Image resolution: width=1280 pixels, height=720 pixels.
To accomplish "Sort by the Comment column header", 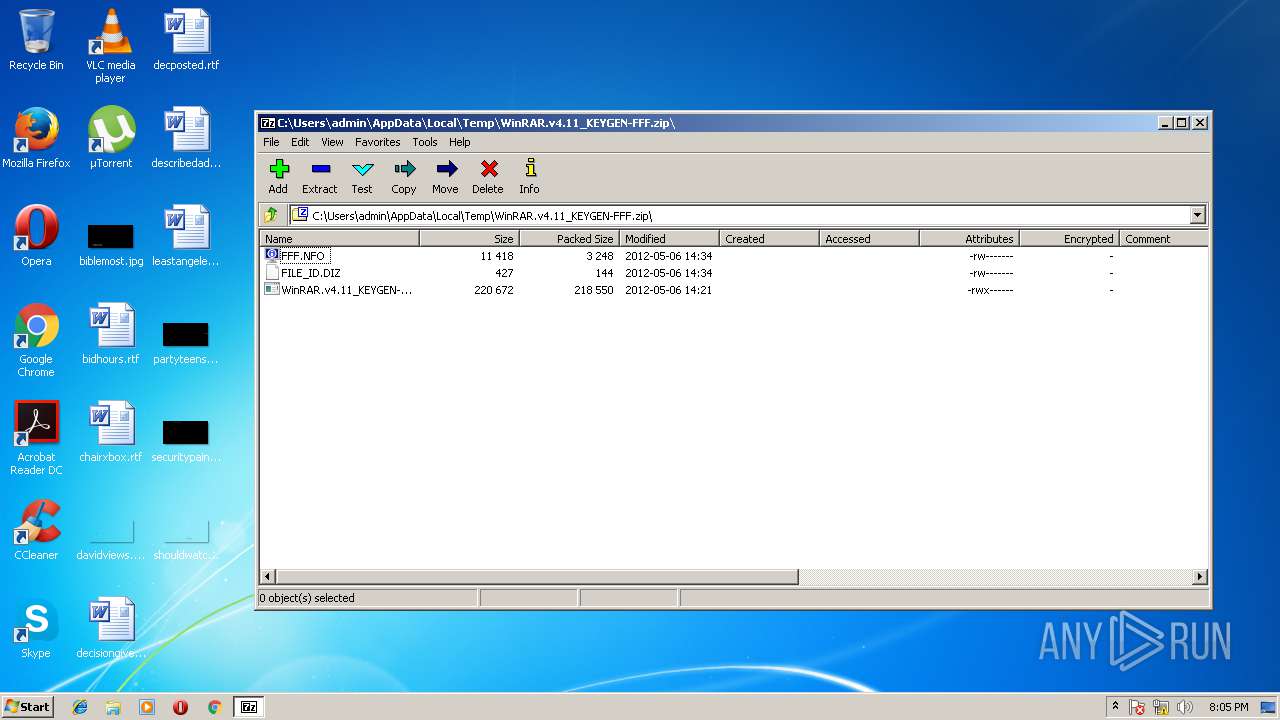I will (1163, 239).
